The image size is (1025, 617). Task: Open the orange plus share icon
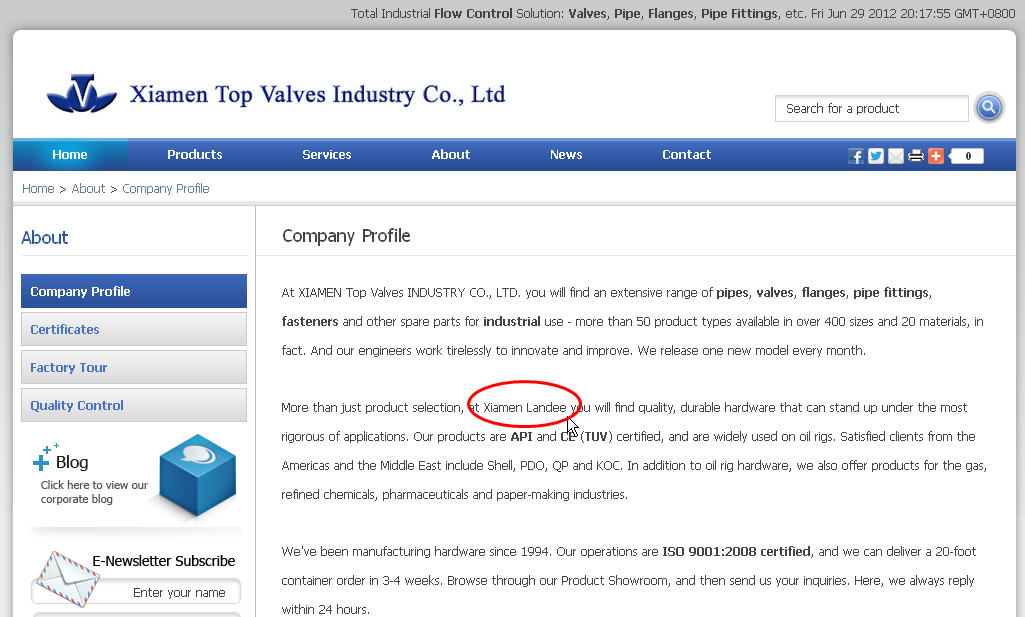click(x=936, y=156)
